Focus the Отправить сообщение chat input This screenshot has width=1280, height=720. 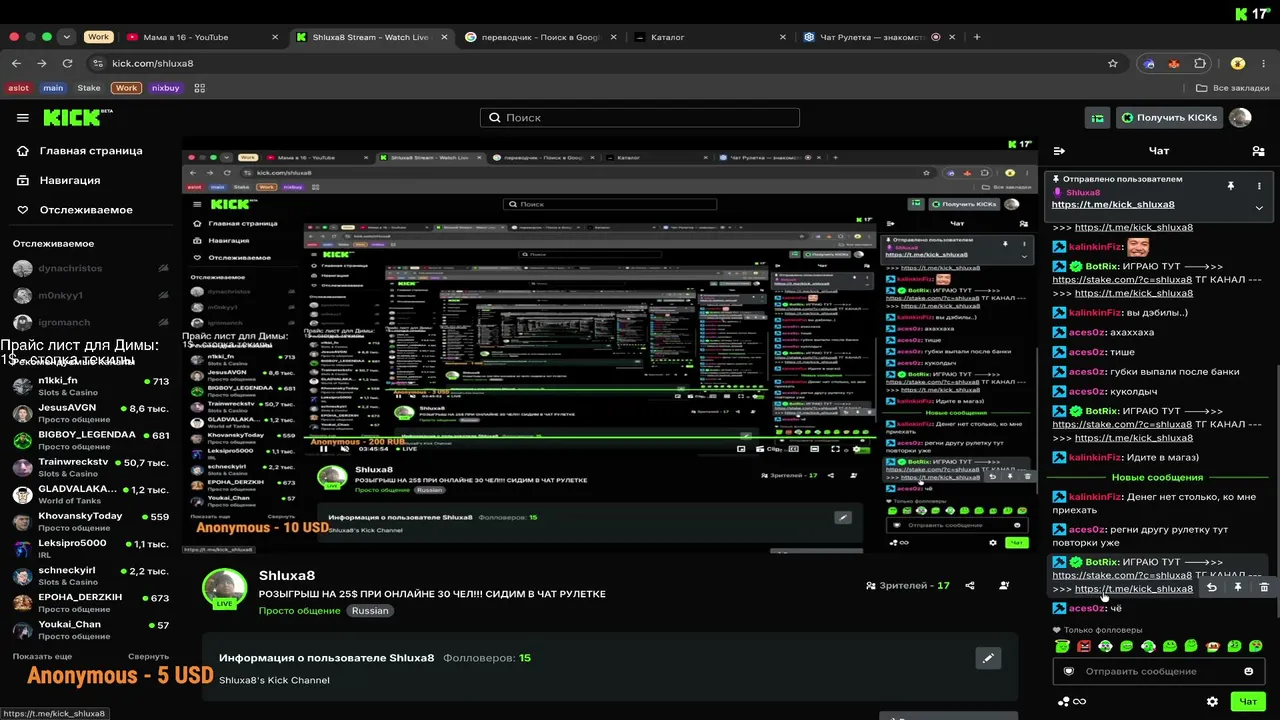click(1158, 671)
